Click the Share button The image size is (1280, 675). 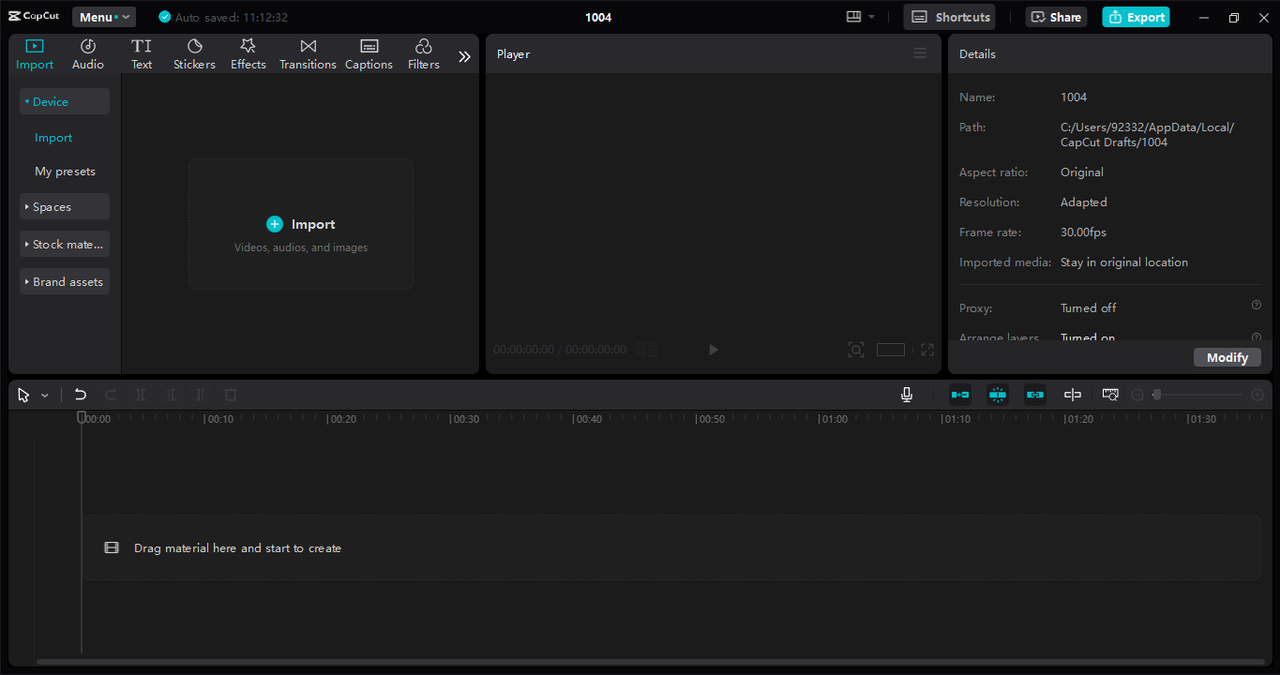1056,17
